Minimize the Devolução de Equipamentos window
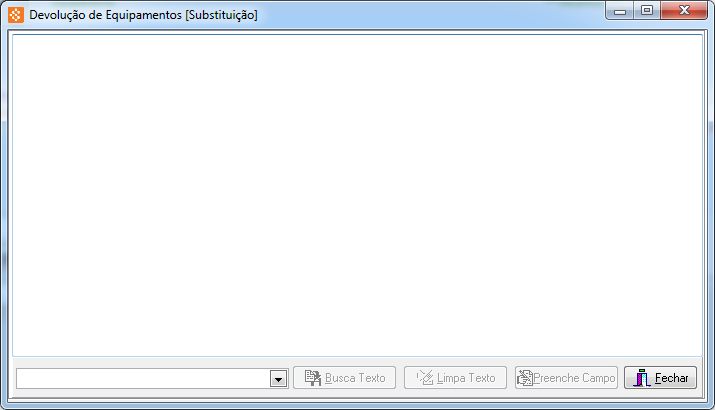 click(x=620, y=11)
